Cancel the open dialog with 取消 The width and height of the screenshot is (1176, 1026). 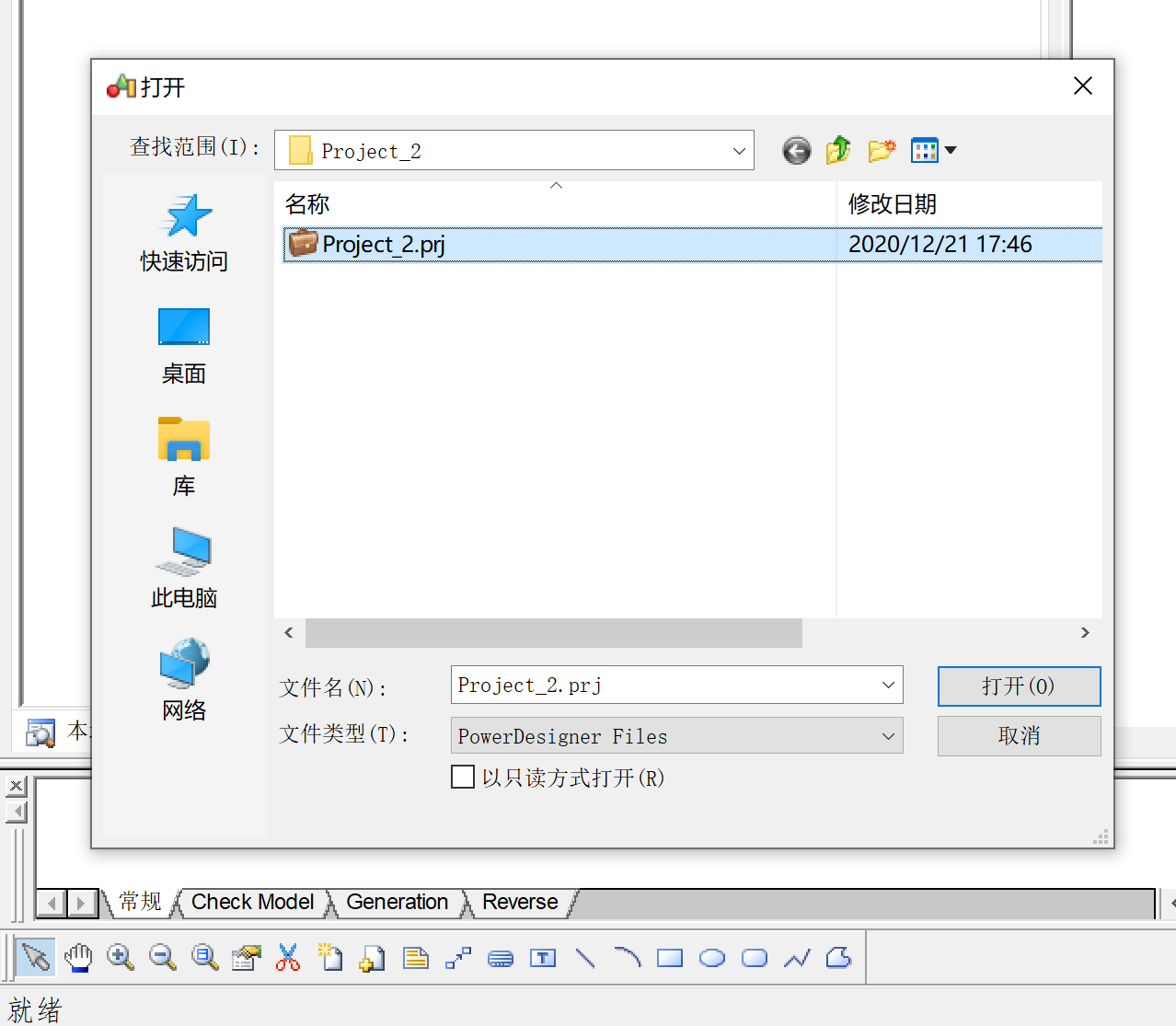(1018, 735)
